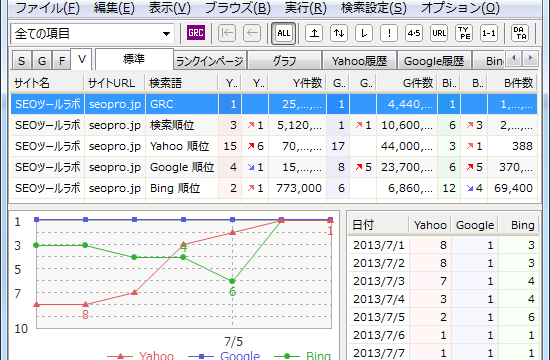
Task: Switch to the Google履歴 tab
Action: (x=434, y=61)
